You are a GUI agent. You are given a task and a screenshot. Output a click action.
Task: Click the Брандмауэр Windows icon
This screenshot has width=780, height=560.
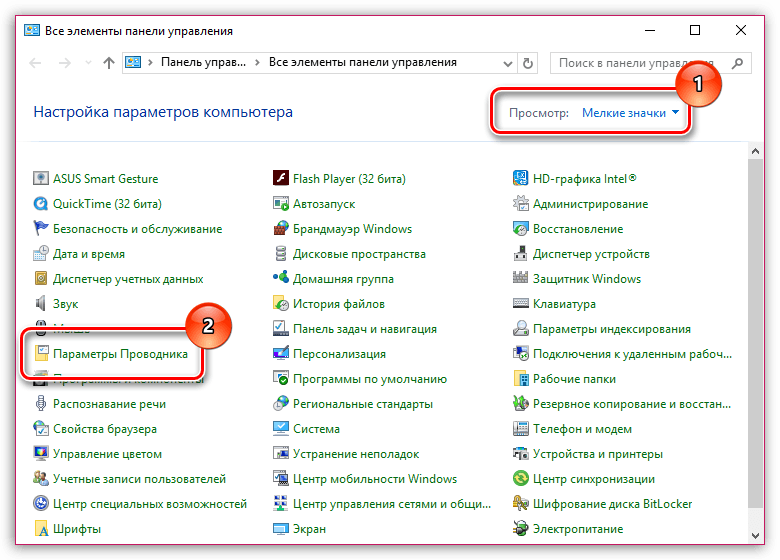[282, 229]
